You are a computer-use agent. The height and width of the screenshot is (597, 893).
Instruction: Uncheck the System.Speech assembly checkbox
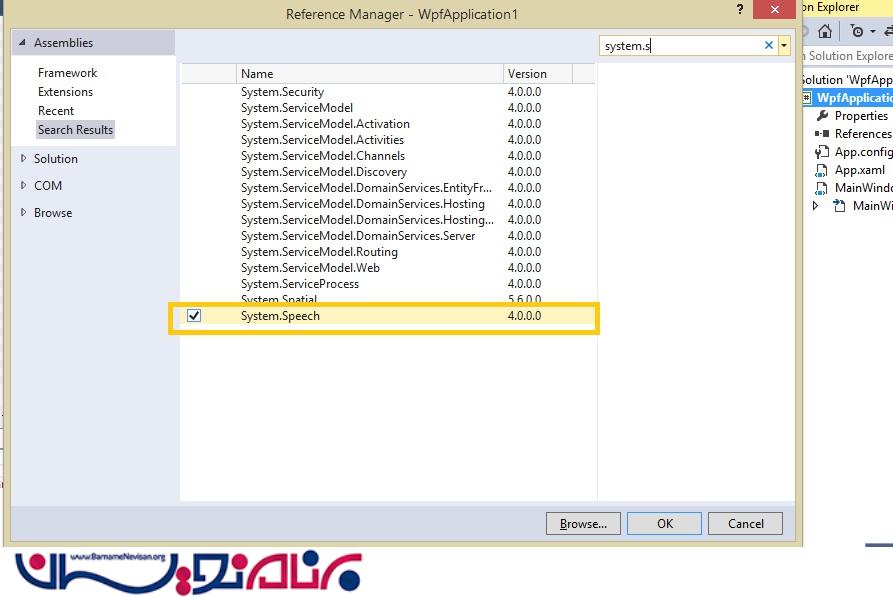coord(194,316)
